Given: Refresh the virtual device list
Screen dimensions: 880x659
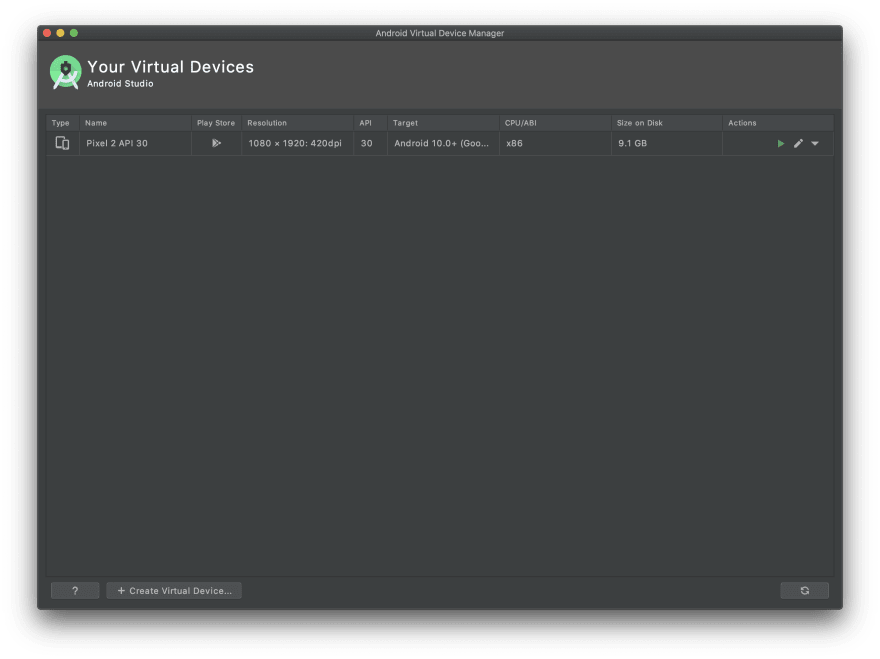Looking at the screenshot, I should click(804, 591).
